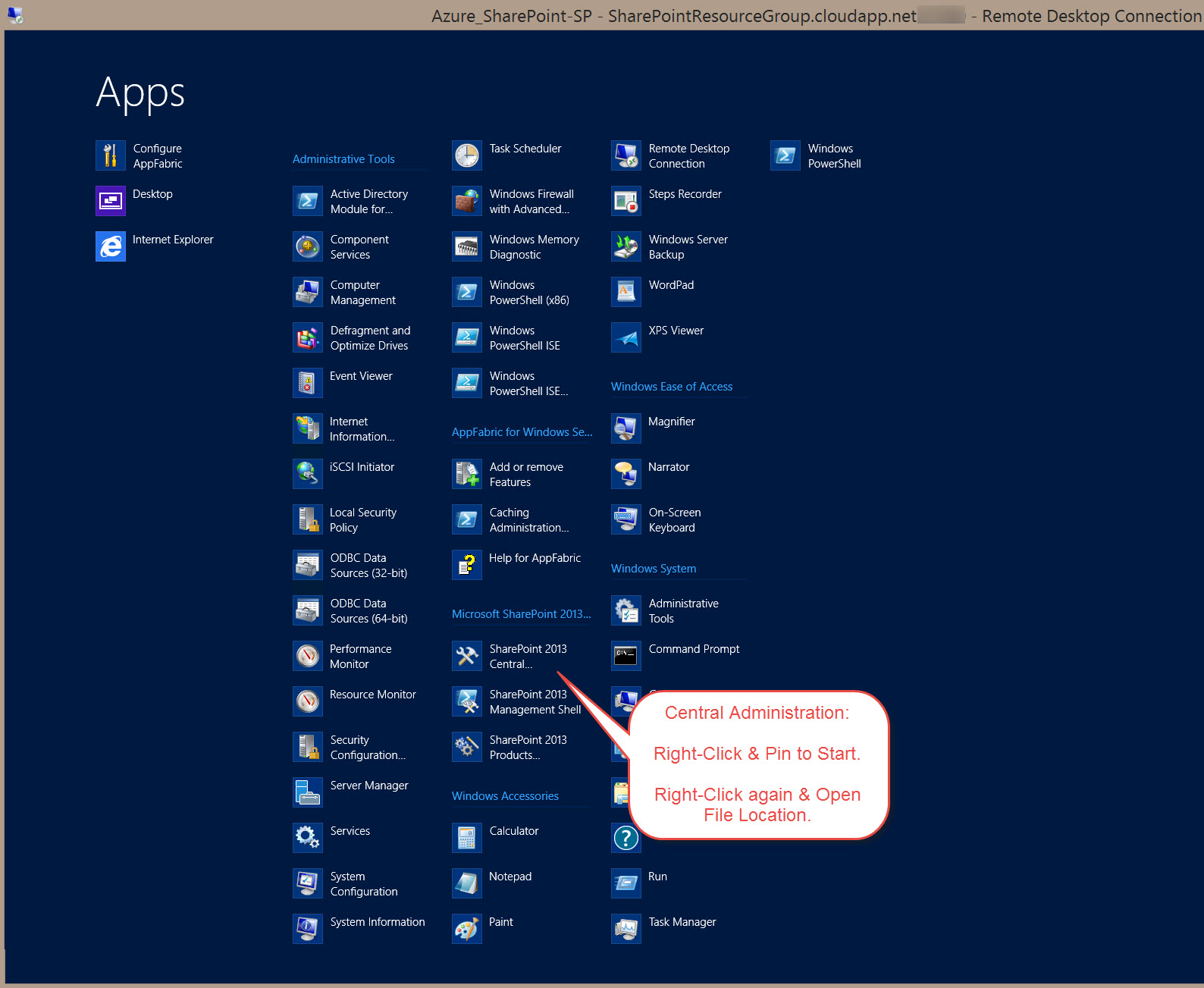Image resolution: width=1204 pixels, height=988 pixels.
Task: Open the standalone Windows PowerShell tile
Action: 785,155
